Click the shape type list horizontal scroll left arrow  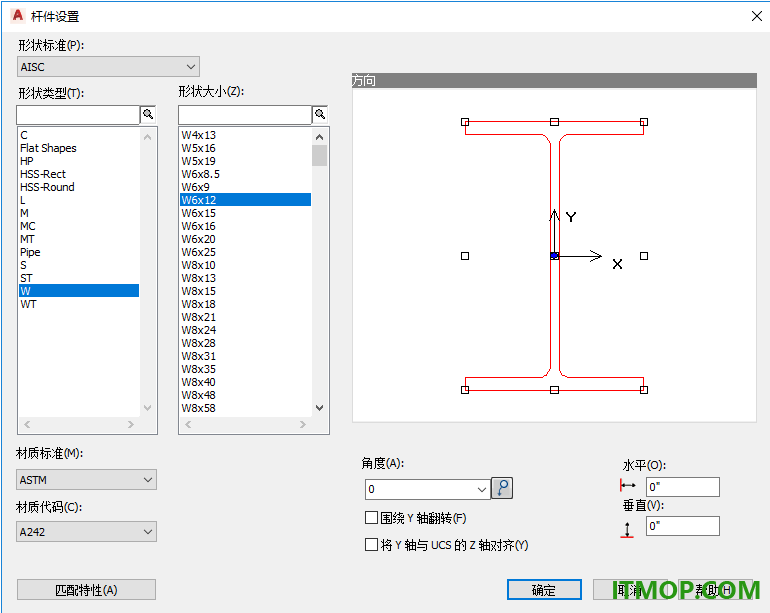tap(28, 424)
